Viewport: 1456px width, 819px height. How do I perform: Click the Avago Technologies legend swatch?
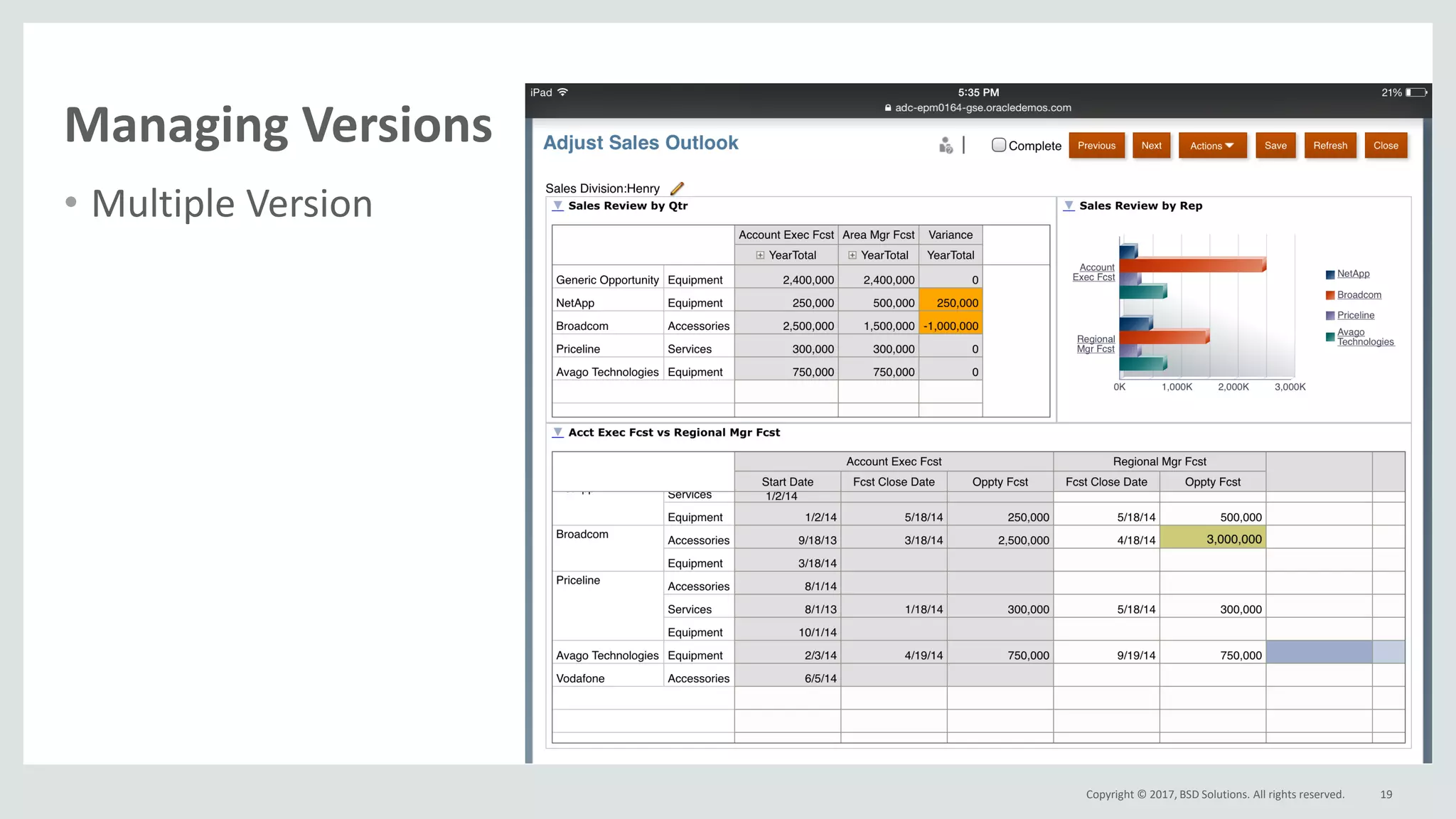[1329, 337]
